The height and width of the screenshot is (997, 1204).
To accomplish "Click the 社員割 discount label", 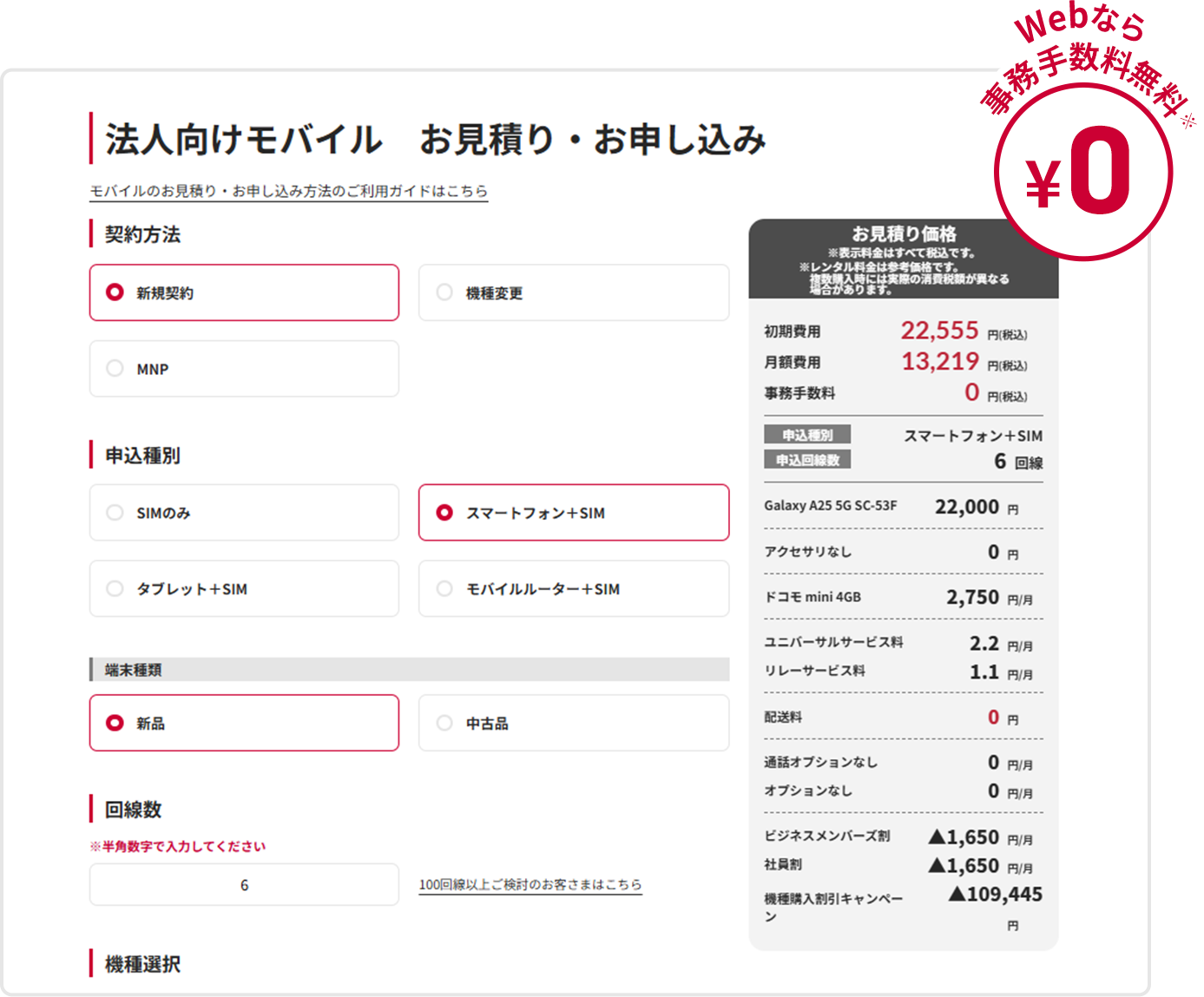I will [x=783, y=865].
